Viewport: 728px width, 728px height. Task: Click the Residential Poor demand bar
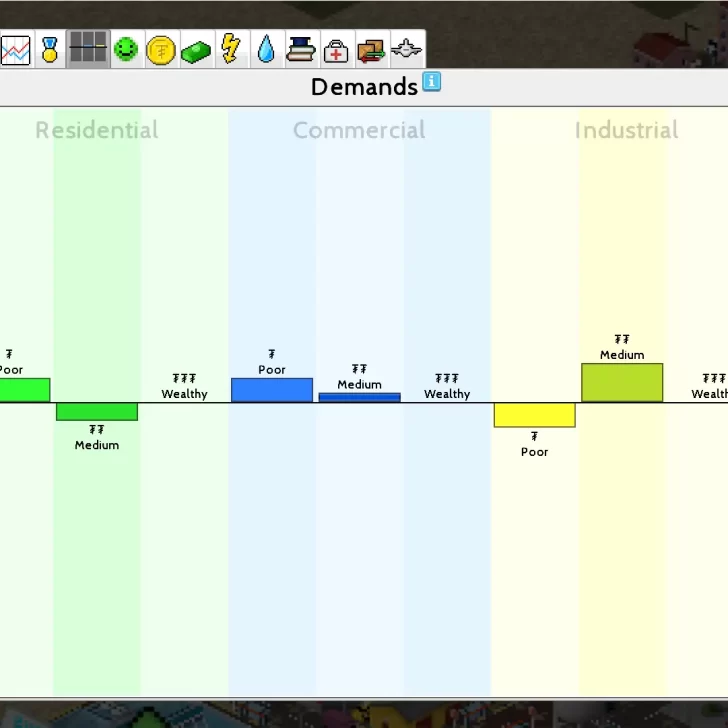[24, 390]
